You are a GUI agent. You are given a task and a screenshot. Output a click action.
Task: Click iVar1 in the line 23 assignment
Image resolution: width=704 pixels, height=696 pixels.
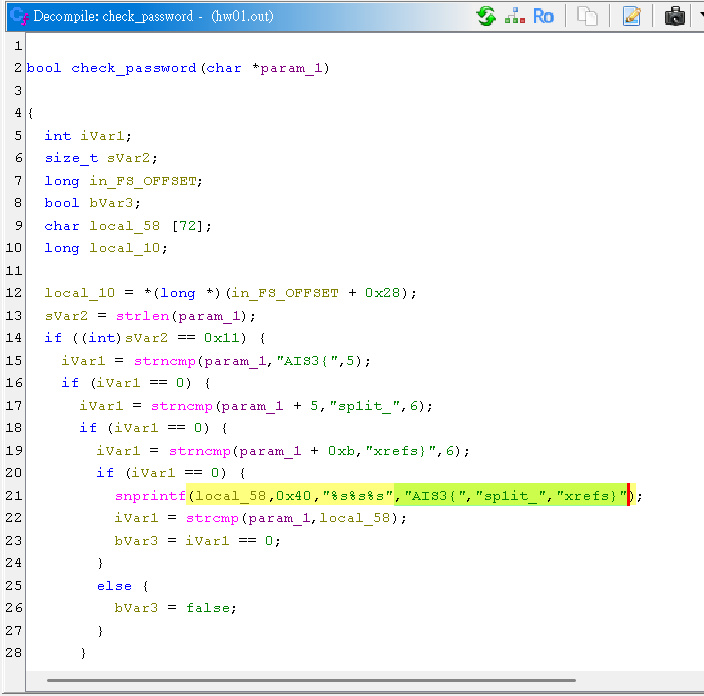pyautogui.click(x=207, y=541)
